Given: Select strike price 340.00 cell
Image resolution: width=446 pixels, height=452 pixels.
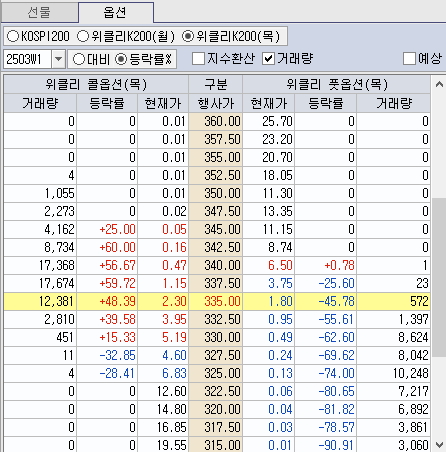Looking at the screenshot, I should point(216,265).
